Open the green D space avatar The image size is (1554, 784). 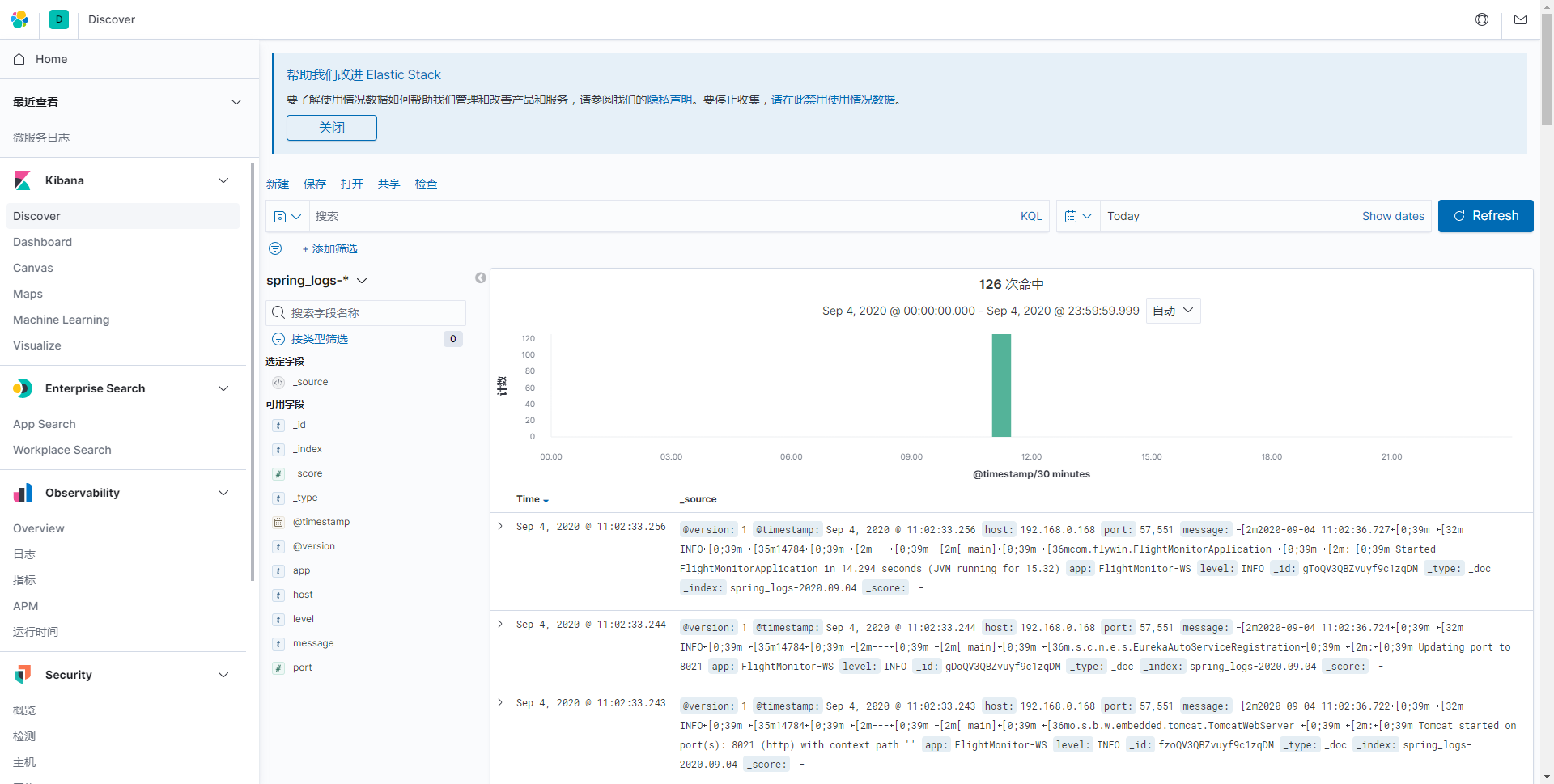[59, 19]
